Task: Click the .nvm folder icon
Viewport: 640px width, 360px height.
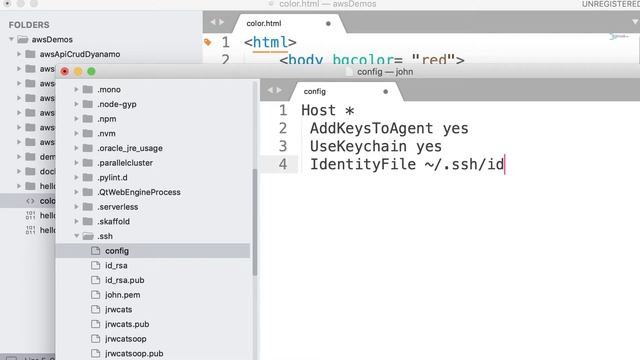Action: [x=88, y=133]
